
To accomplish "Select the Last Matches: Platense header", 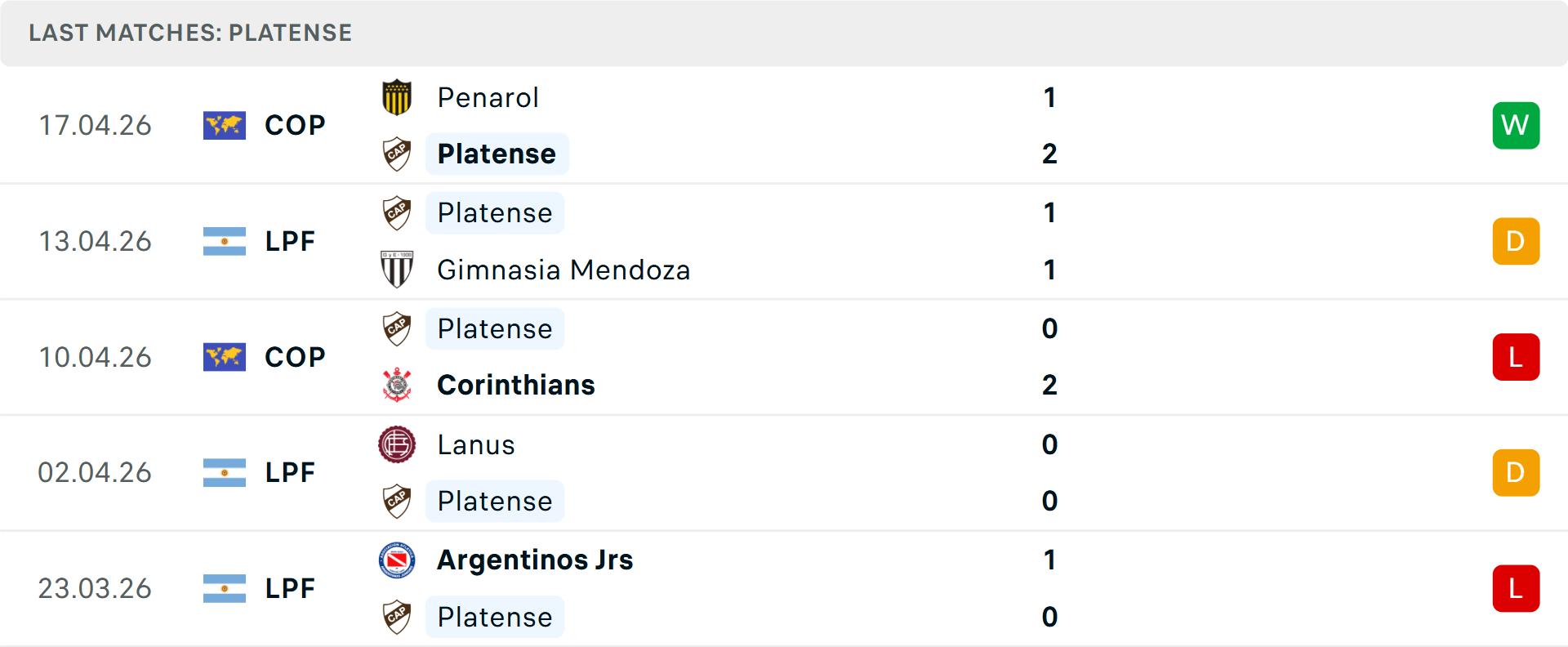I will point(190,33).
